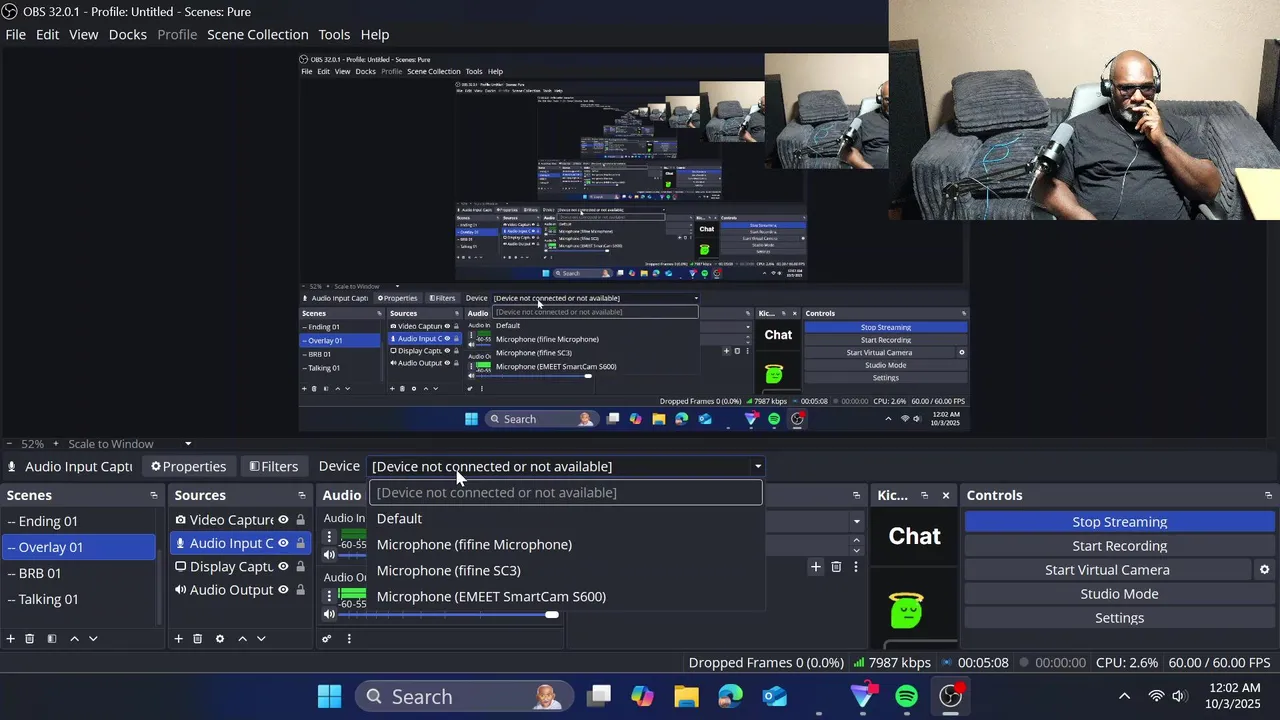Open transition properties three-dot menu

coord(855,567)
